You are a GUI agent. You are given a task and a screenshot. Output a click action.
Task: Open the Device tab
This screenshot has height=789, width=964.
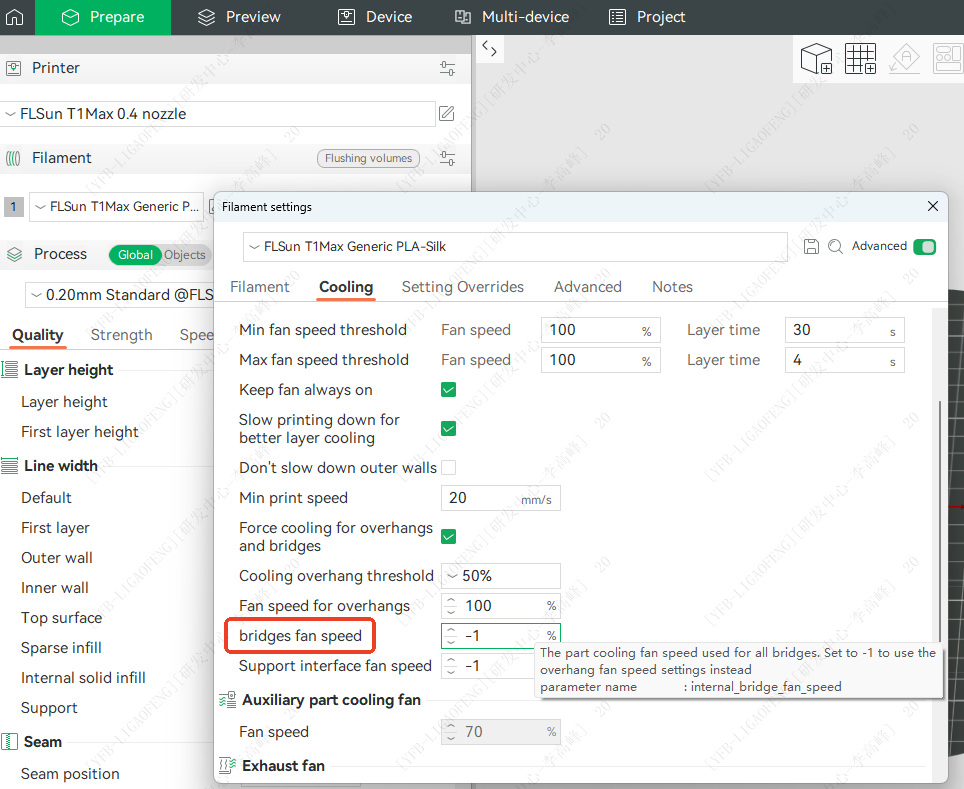375,17
